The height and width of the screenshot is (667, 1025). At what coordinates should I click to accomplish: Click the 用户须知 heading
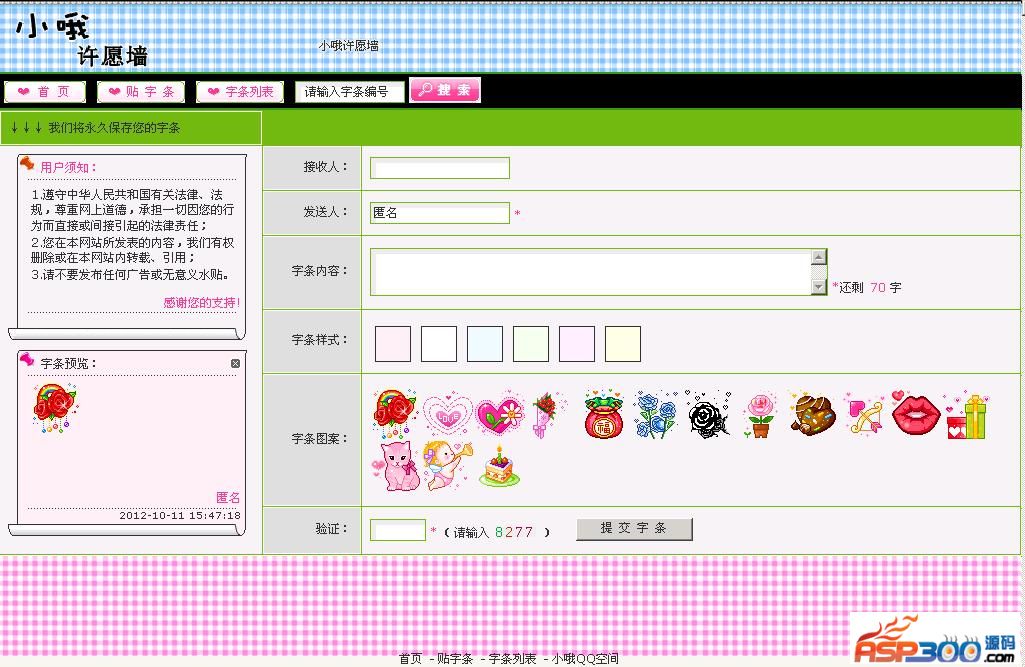pyautogui.click(x=68, y=167)
